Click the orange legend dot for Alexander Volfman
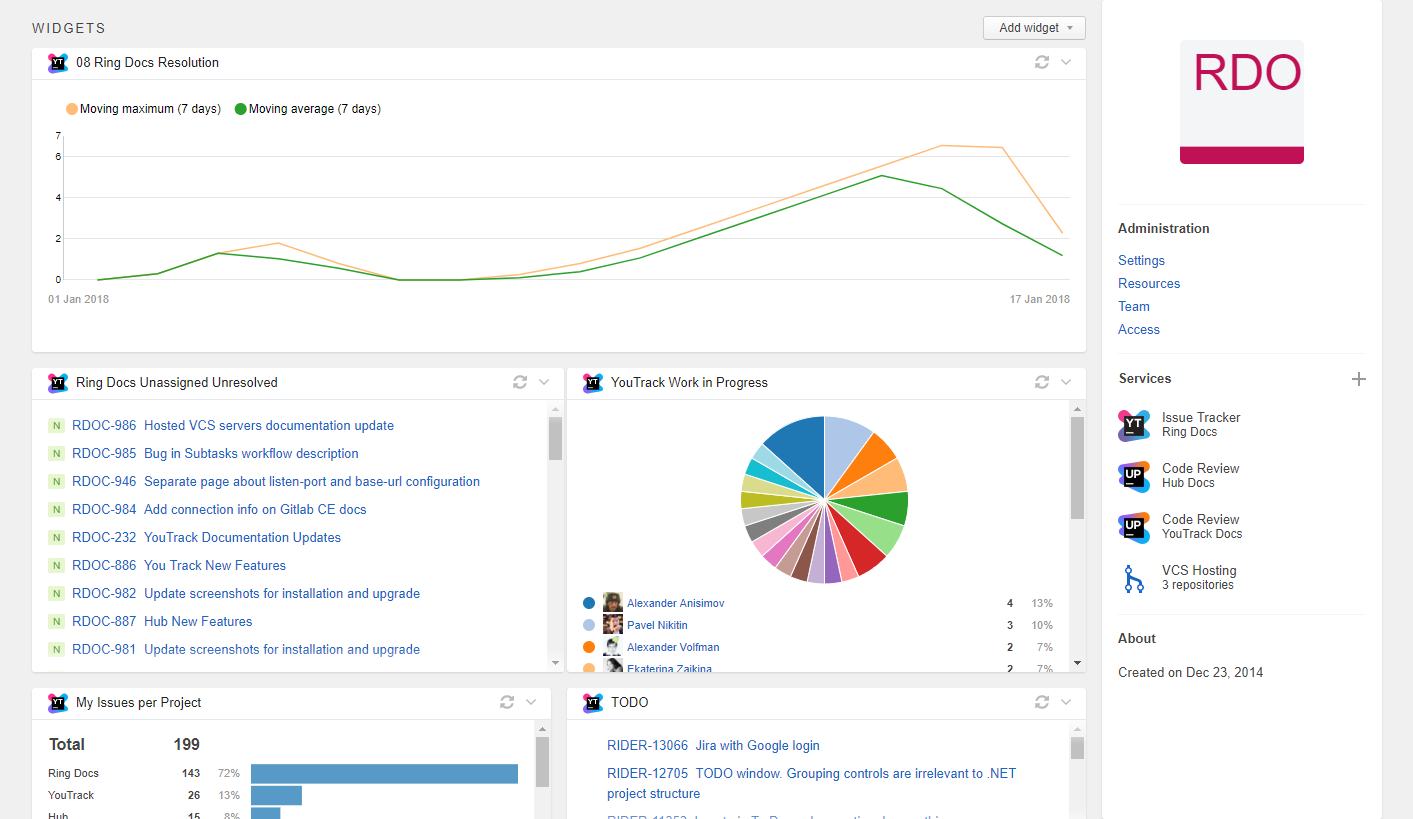The image size is (1413, 819). pyautogui.click(x=589, y=647)
